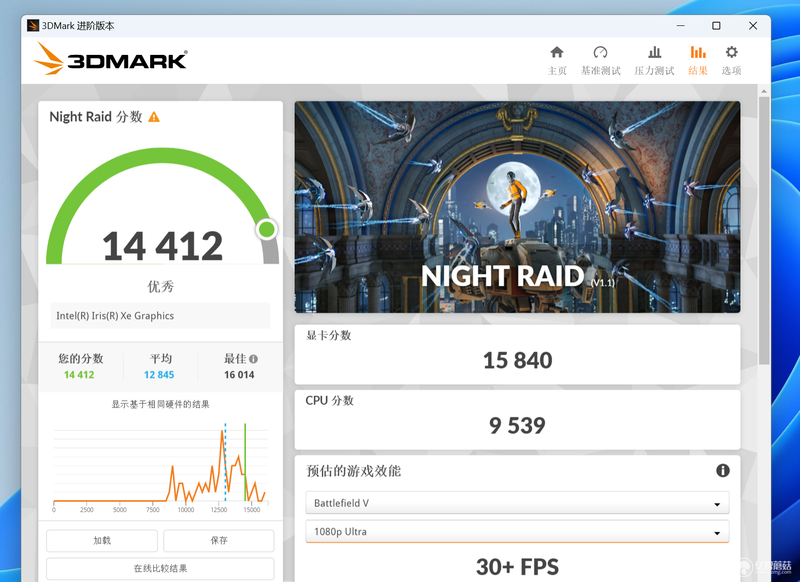Open the Battlefield V game dropdown
The width and height of the screenshot is (800, 582).
point(517,503)
